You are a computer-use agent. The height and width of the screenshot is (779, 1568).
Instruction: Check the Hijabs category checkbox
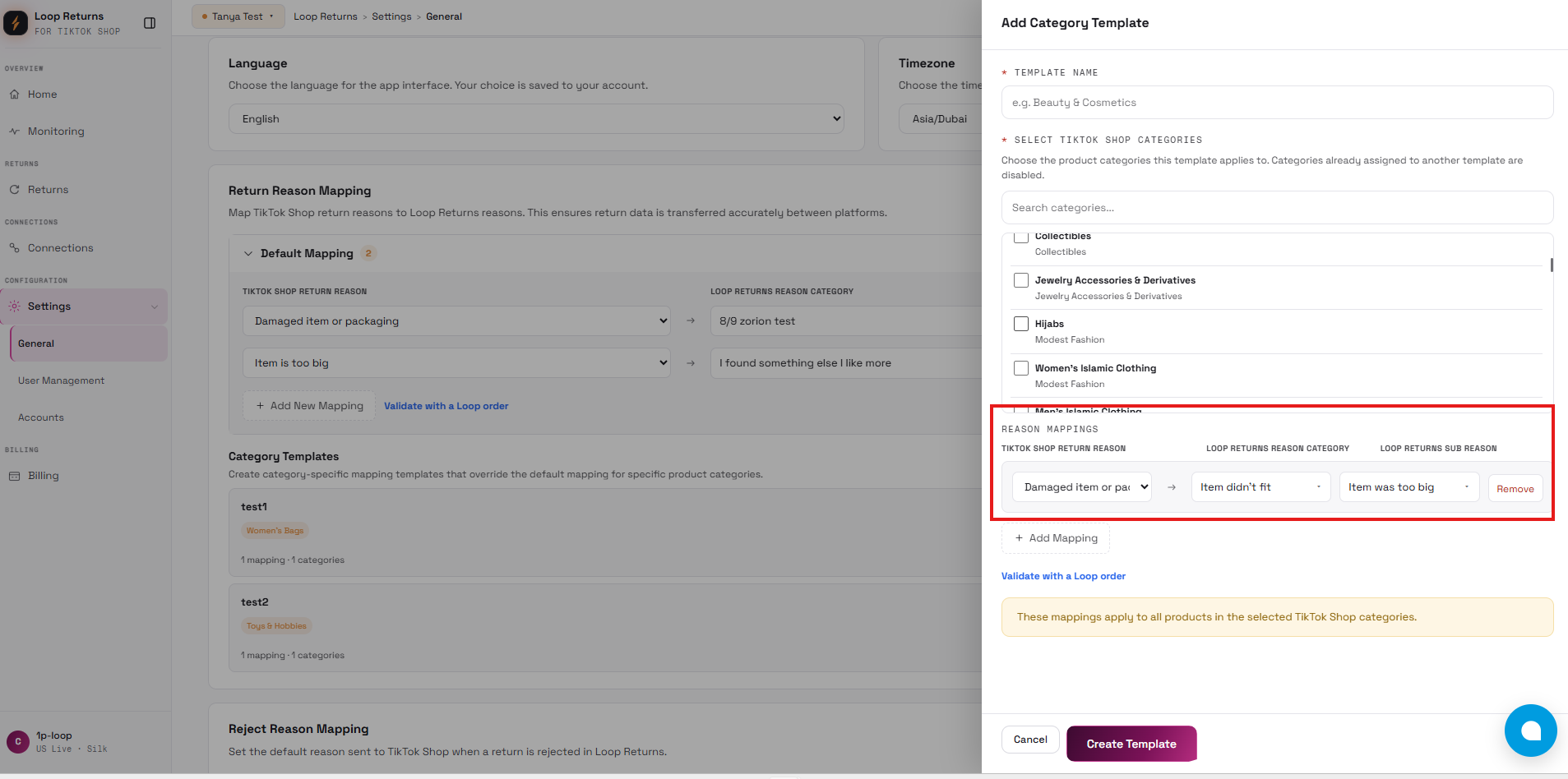[1021, 324]
